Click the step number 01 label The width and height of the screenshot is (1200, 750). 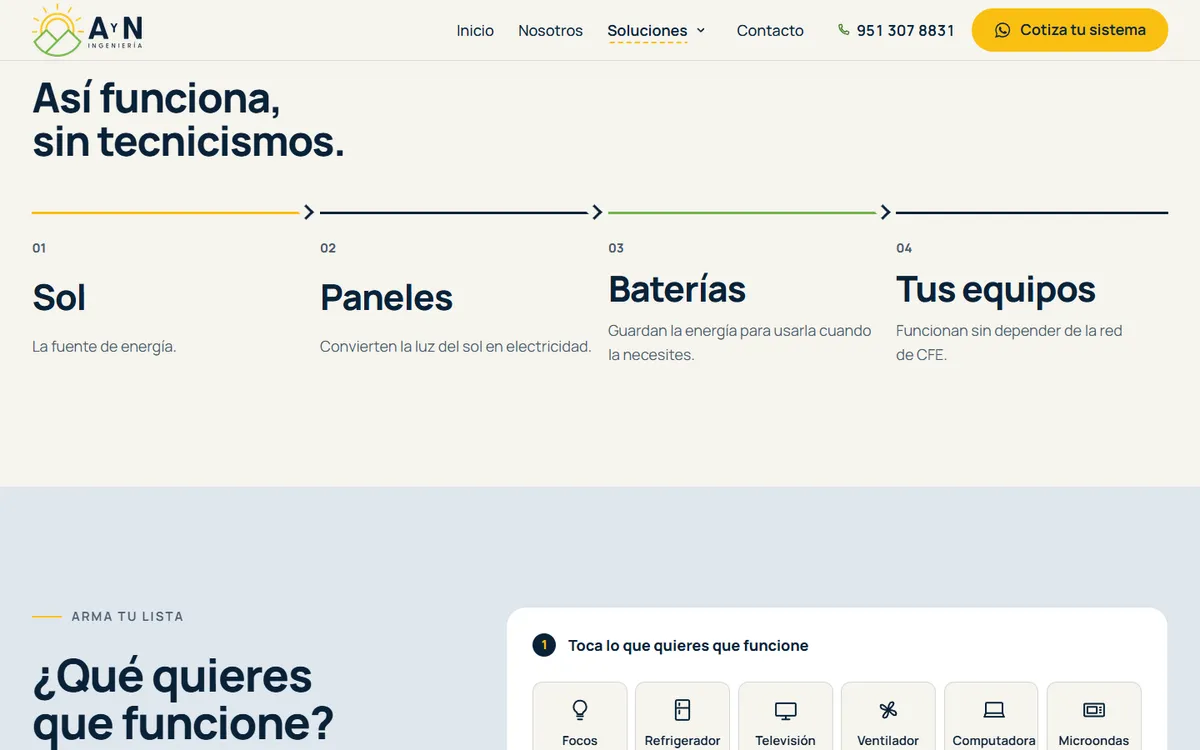pos(39,248)
